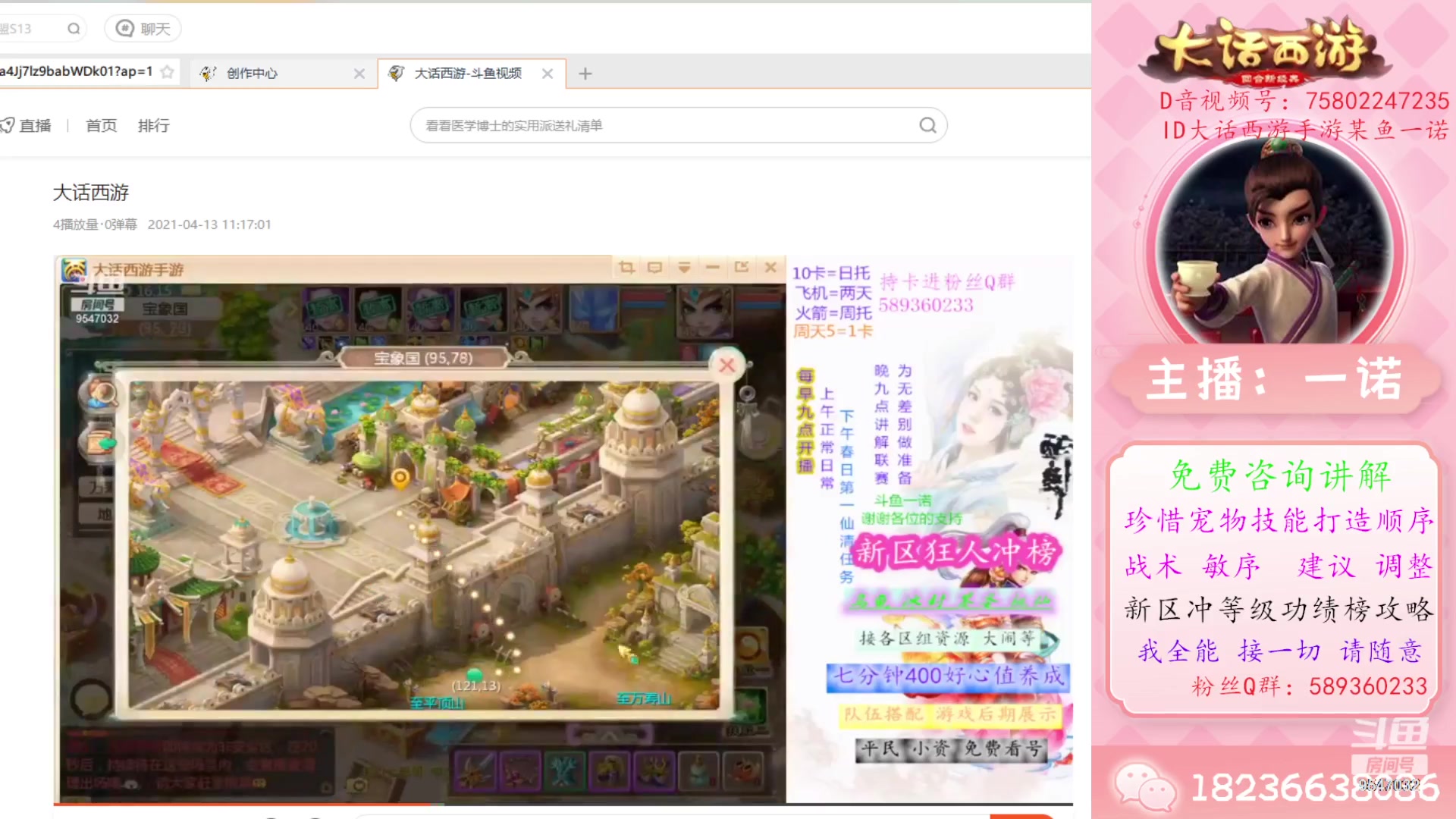Click the round joystick control in game
1456x819 pixels.
pos(91,699)
